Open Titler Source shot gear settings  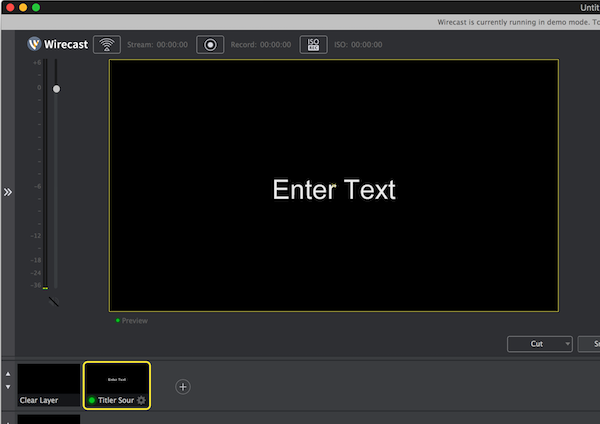[141, 400]
